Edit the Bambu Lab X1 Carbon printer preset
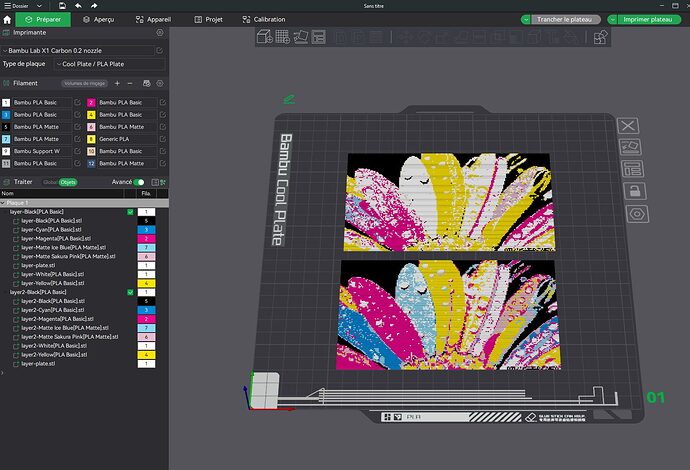The width and height of the screenshot is (690, 470). pos(160,51)
